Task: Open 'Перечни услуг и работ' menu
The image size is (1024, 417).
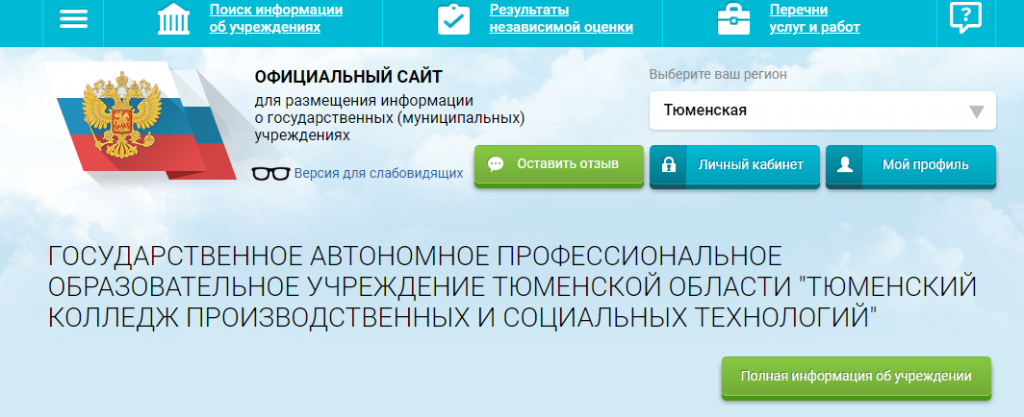Action: 814,19
